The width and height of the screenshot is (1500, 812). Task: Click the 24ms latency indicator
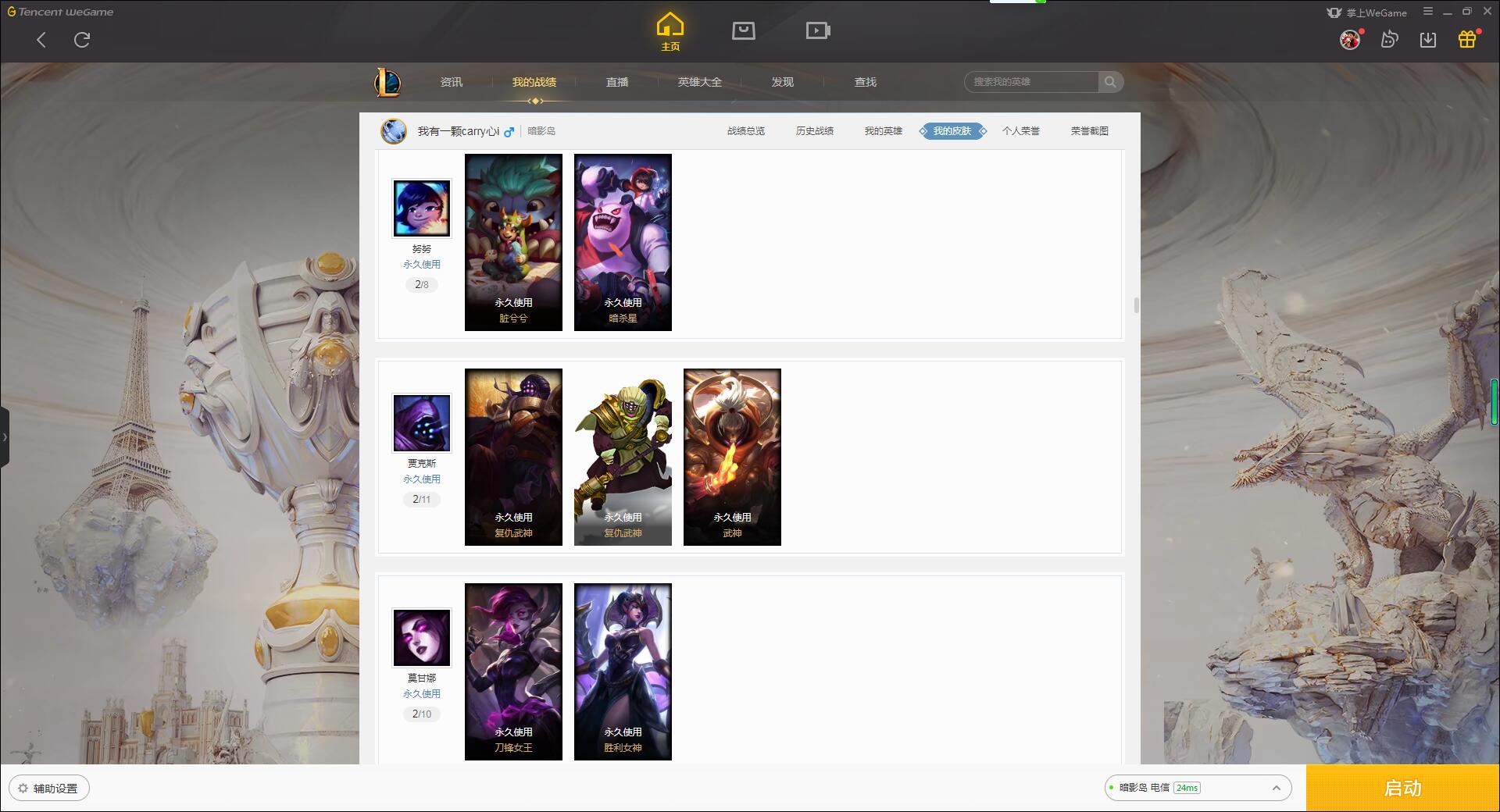pyautogui.click(x=1187, y=788)
